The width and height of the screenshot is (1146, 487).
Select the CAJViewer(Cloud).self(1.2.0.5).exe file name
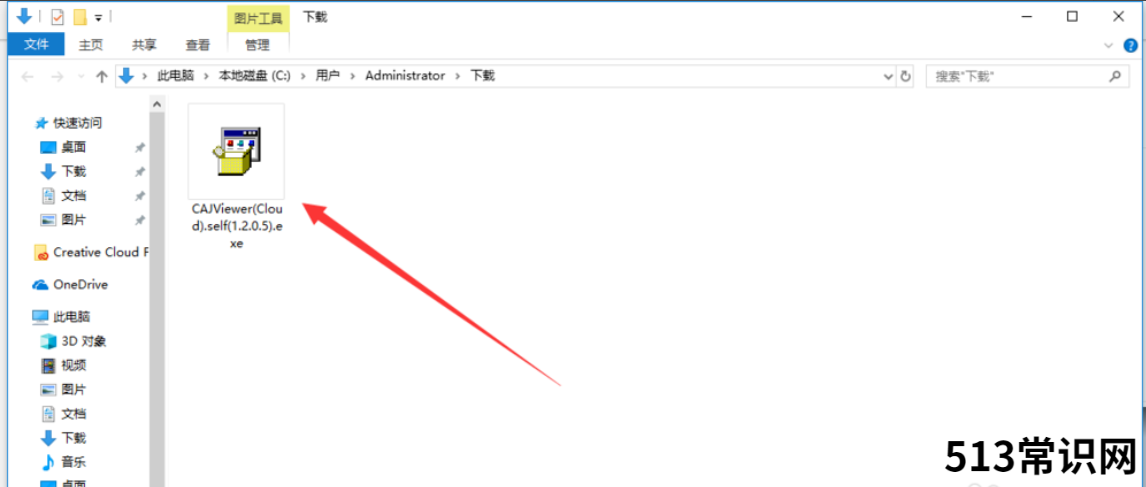pyautogui.click(x=236, y=225)
